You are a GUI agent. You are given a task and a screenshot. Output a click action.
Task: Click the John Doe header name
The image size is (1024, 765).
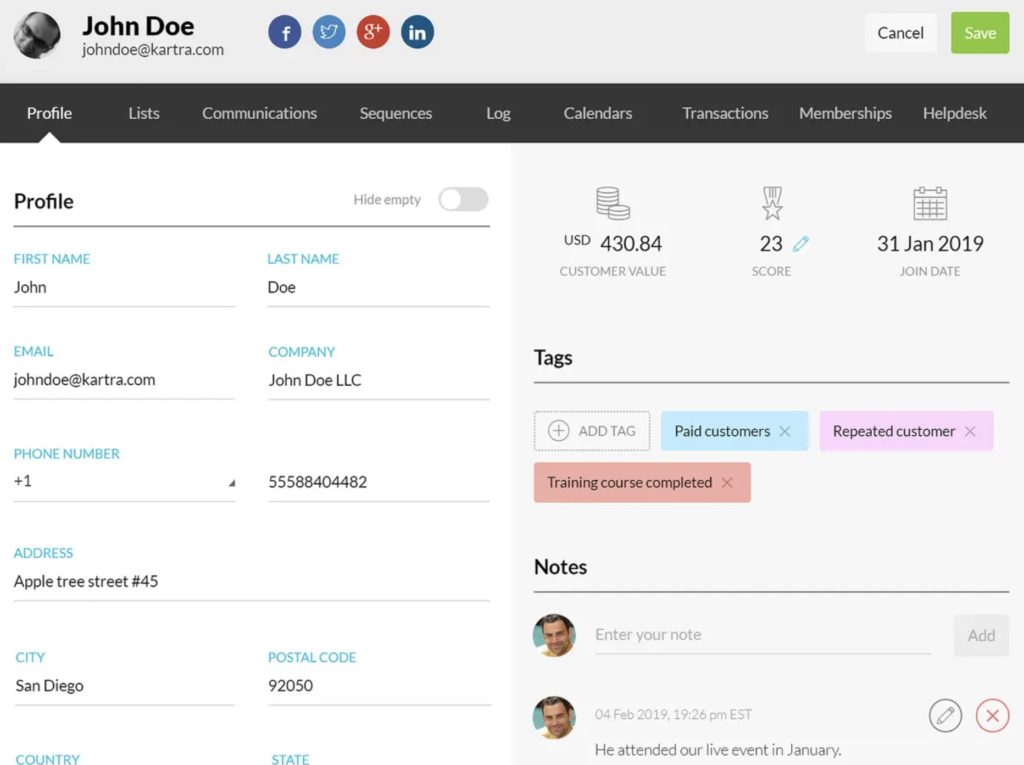pos(138,26)
